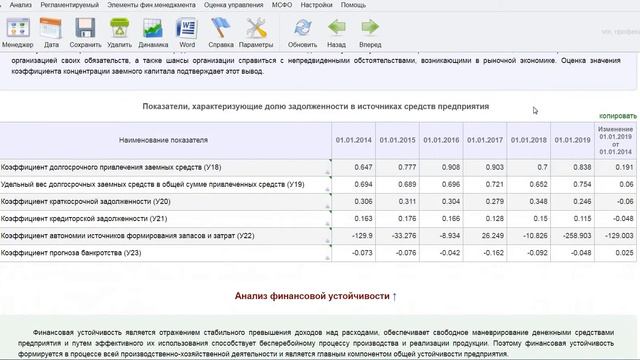Viewport: 640px width, 360px height.
Task: Click the small marker icon in the У18 row
Action: (327, 173)
